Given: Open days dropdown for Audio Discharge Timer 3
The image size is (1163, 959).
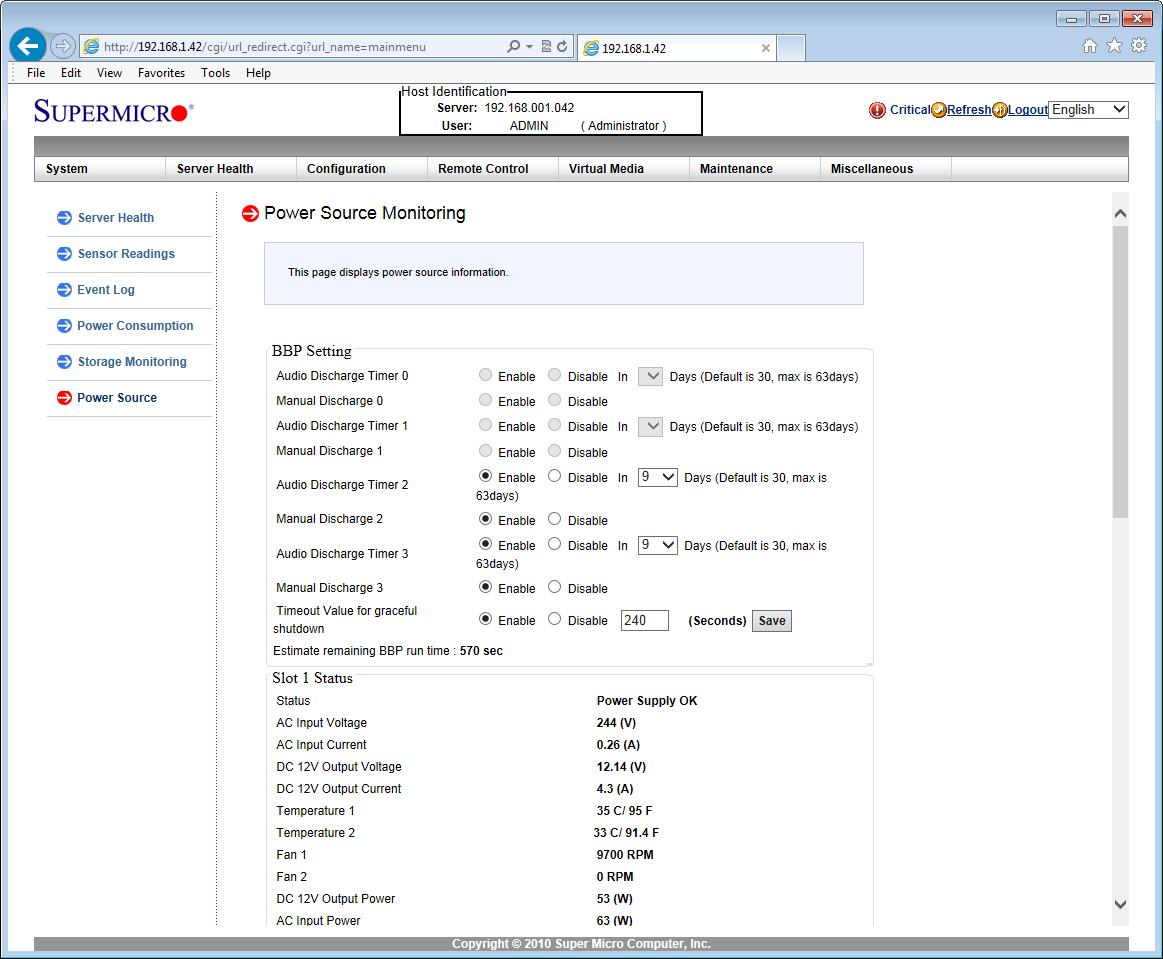Looking at the screenshot, I should pos(658,545).
